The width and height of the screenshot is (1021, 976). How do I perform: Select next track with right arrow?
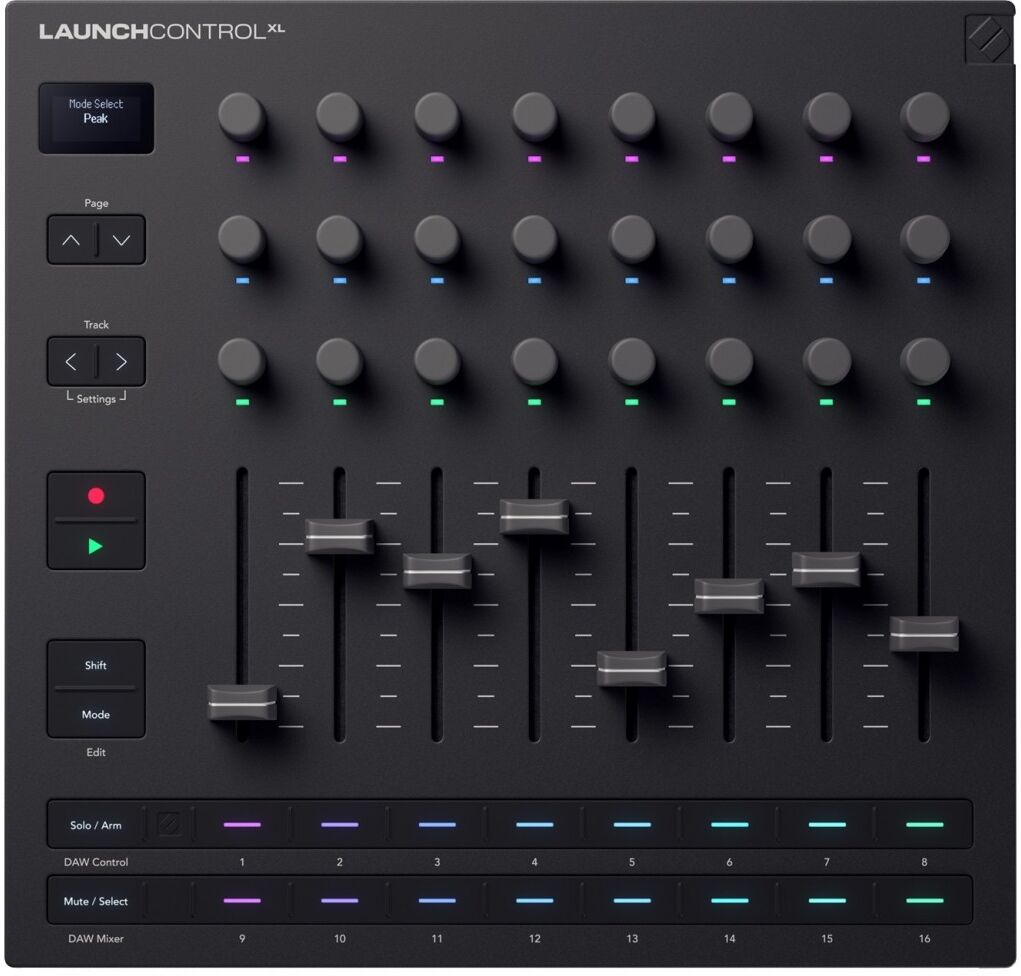(121, 361)
